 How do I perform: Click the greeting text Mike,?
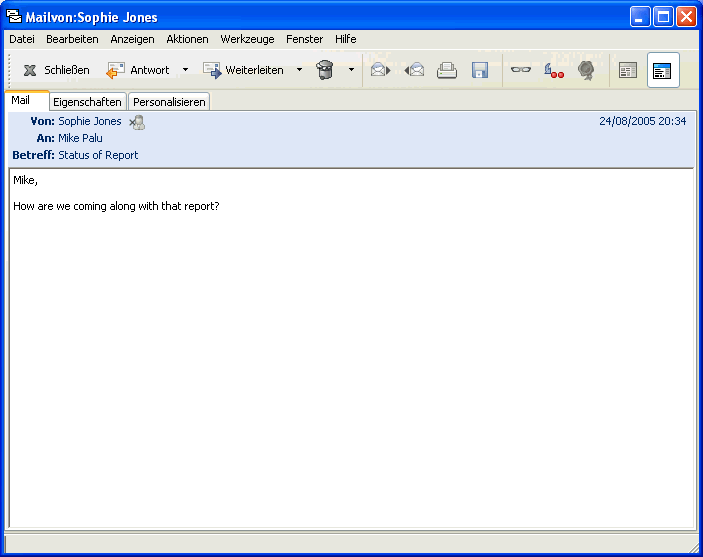[26, 180]
